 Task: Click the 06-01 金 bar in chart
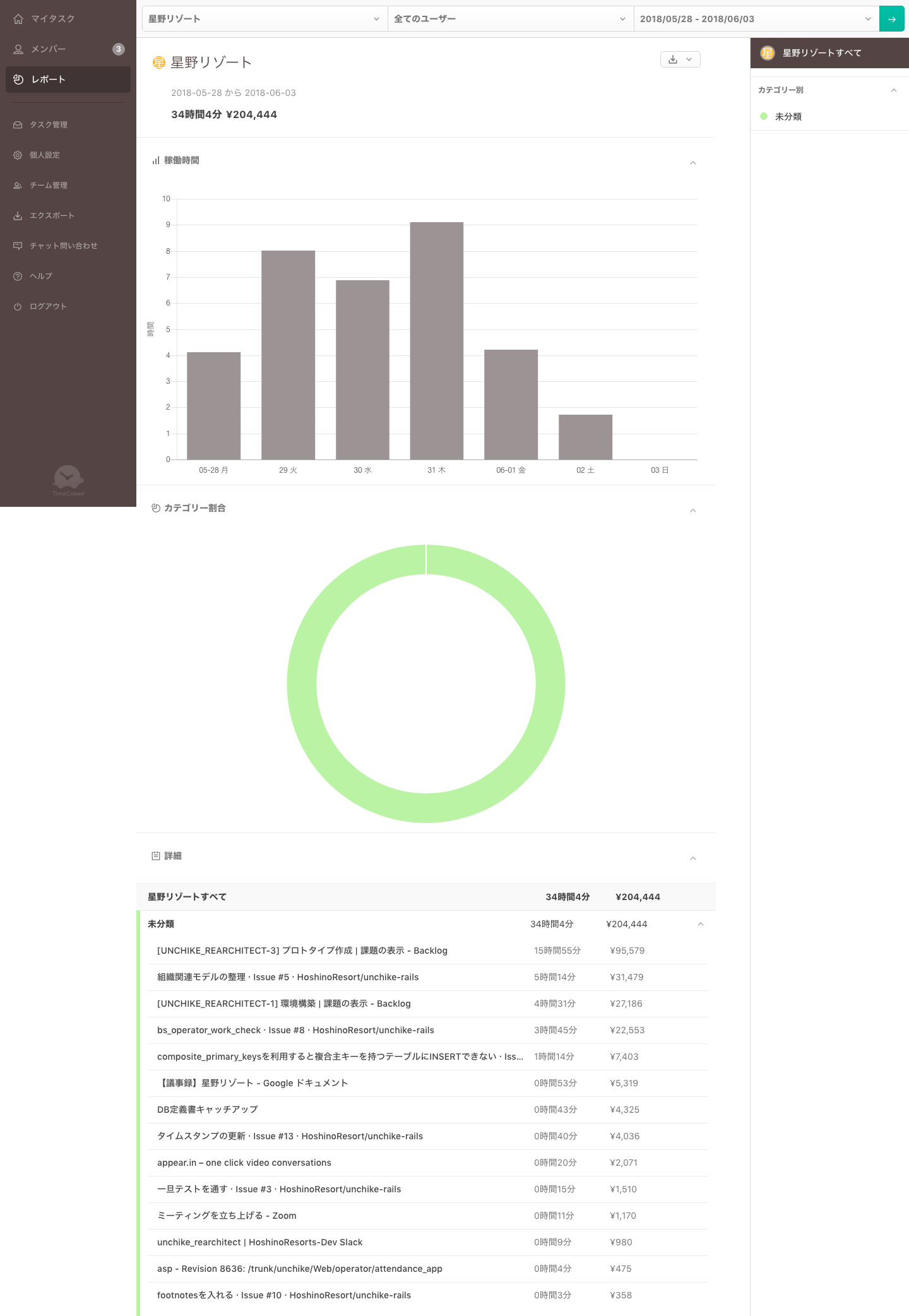click(511, 405)
